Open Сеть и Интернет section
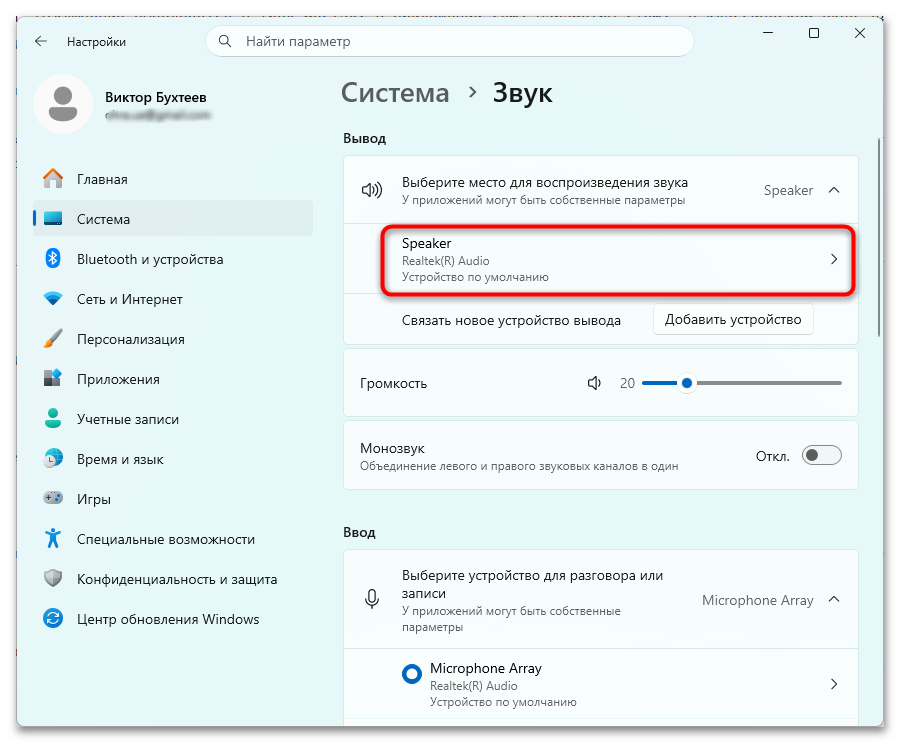This screenshot has height=743, width=900. click(173, 299)
